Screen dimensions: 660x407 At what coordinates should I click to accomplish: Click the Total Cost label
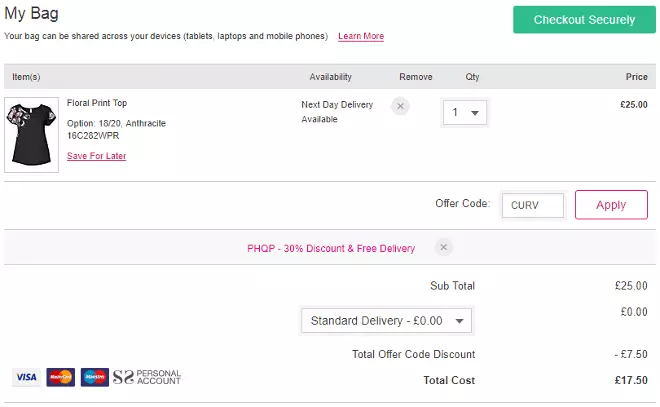click(448, 380)
